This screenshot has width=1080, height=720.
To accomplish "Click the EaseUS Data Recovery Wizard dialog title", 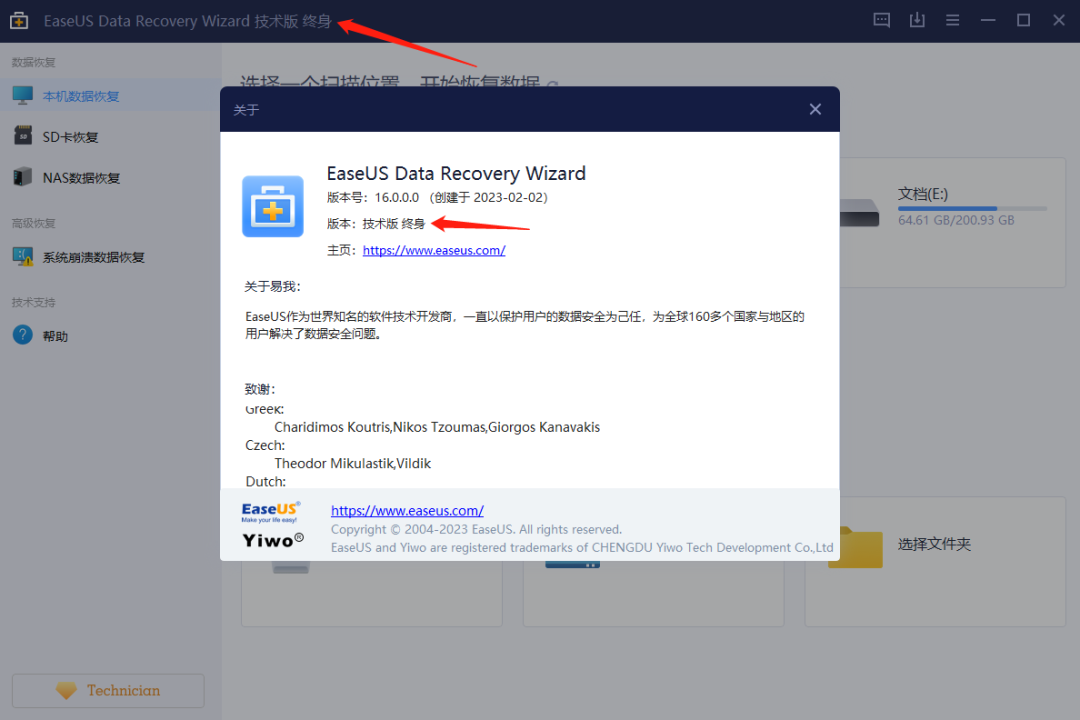I will tap(456, 173).
